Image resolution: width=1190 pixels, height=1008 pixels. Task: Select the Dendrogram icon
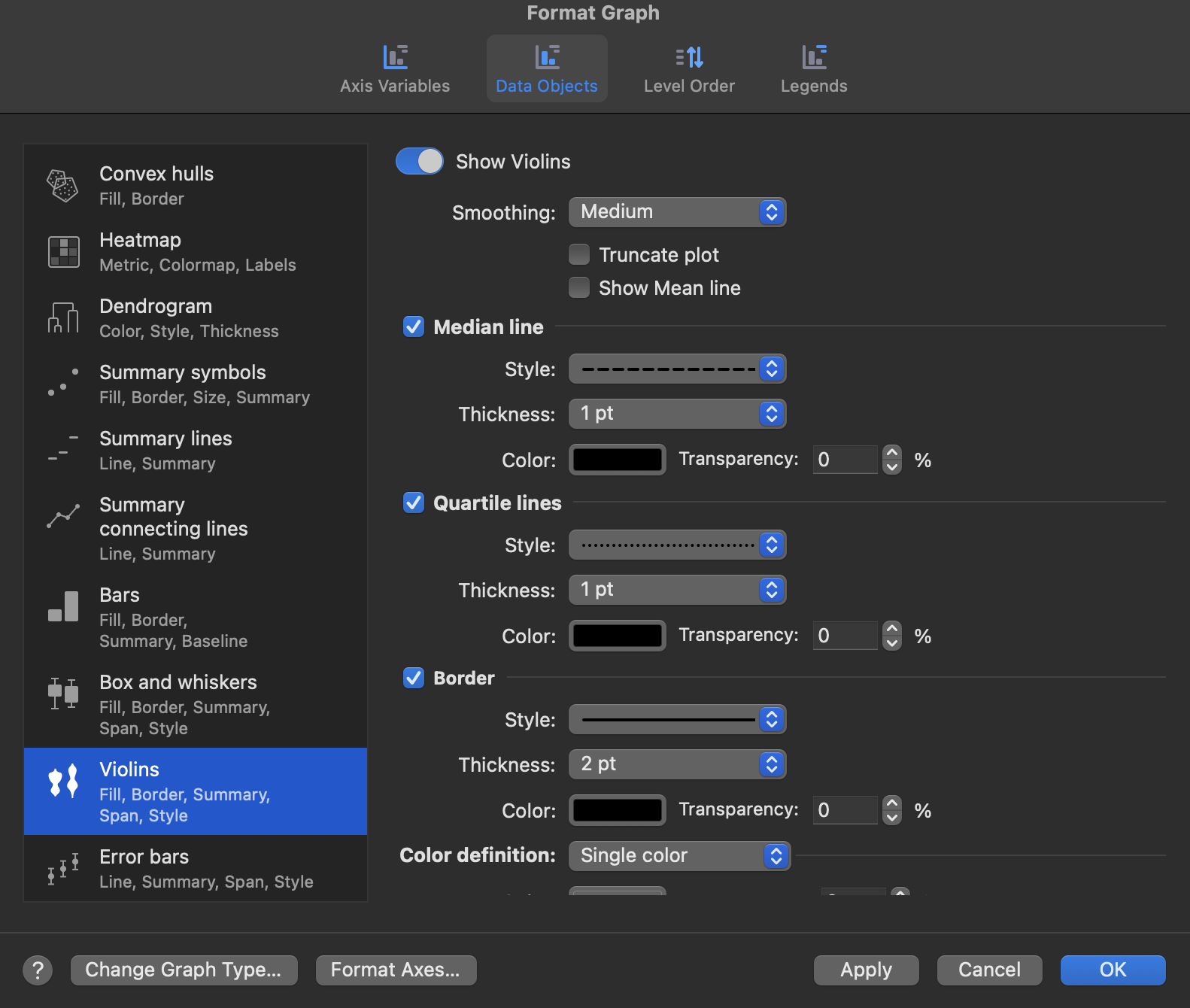[x=63, y=317]
